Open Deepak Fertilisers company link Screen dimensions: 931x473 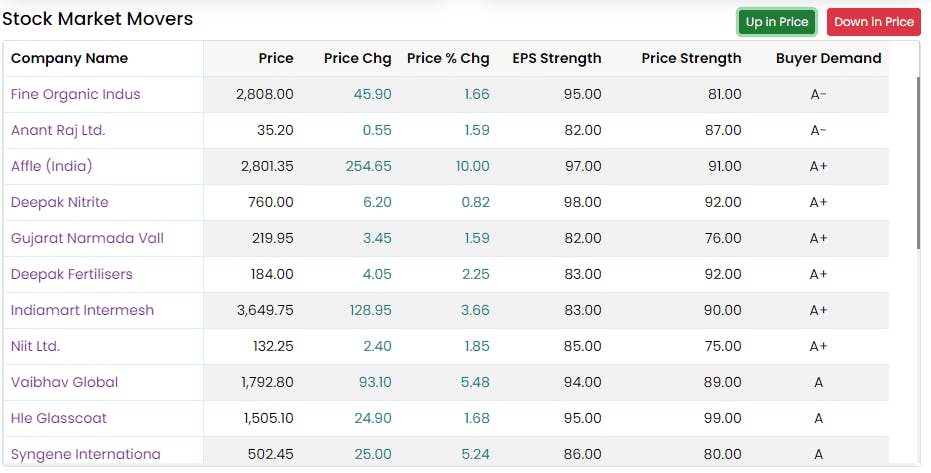(x=71, y=274)
